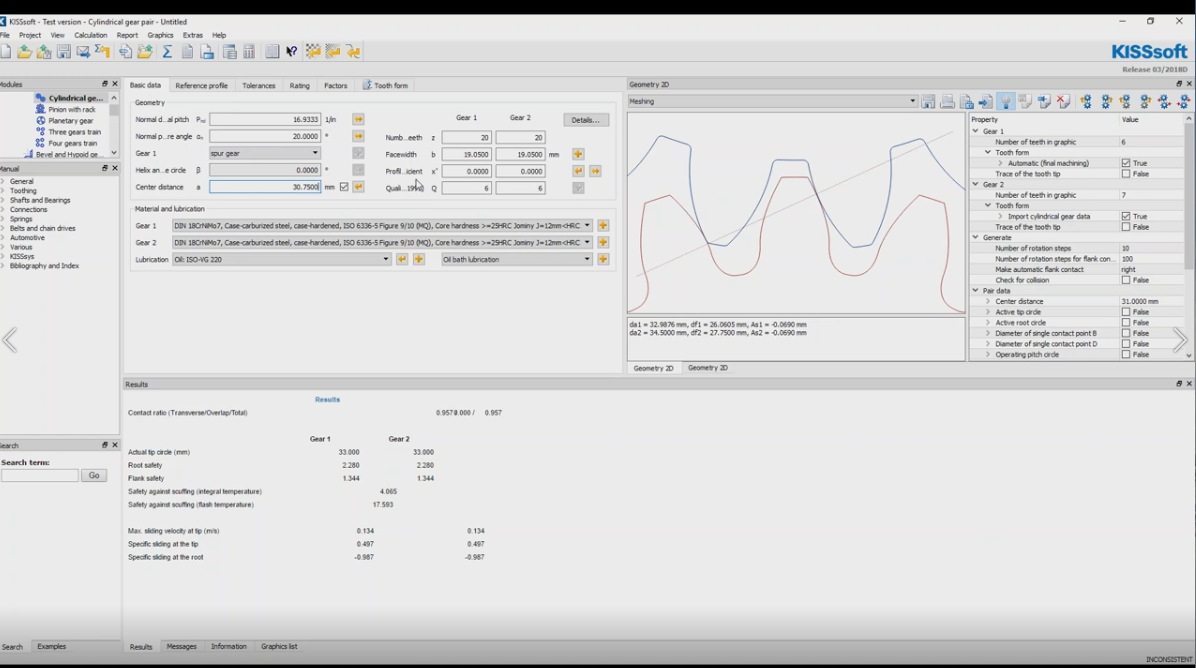Open the Meshing graphic type dropdown

click(x=772, y=101)
